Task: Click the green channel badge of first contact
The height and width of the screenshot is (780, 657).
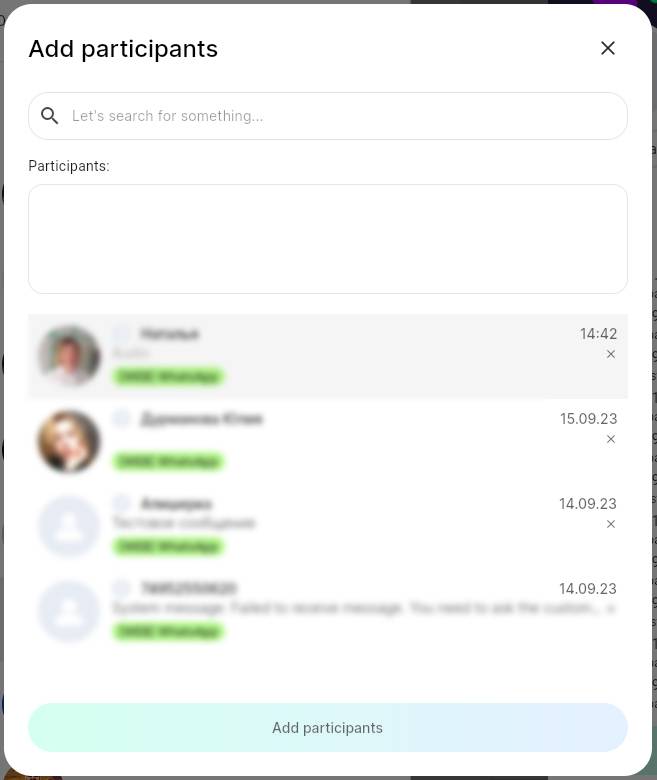Action: click(x=169, y=377)
